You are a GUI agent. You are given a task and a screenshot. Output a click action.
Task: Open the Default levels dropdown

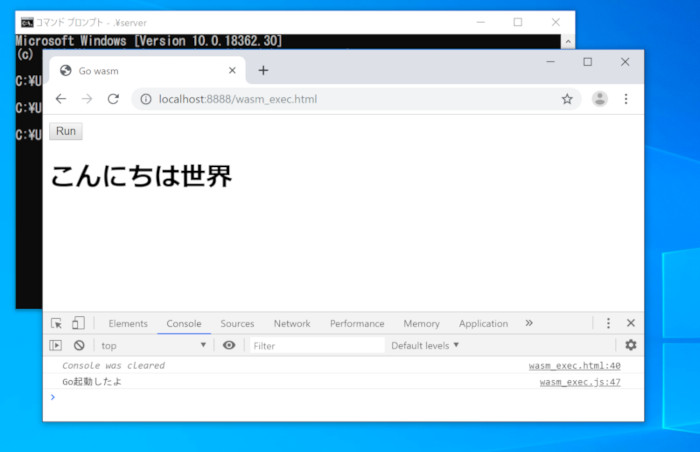pos(425,345)
